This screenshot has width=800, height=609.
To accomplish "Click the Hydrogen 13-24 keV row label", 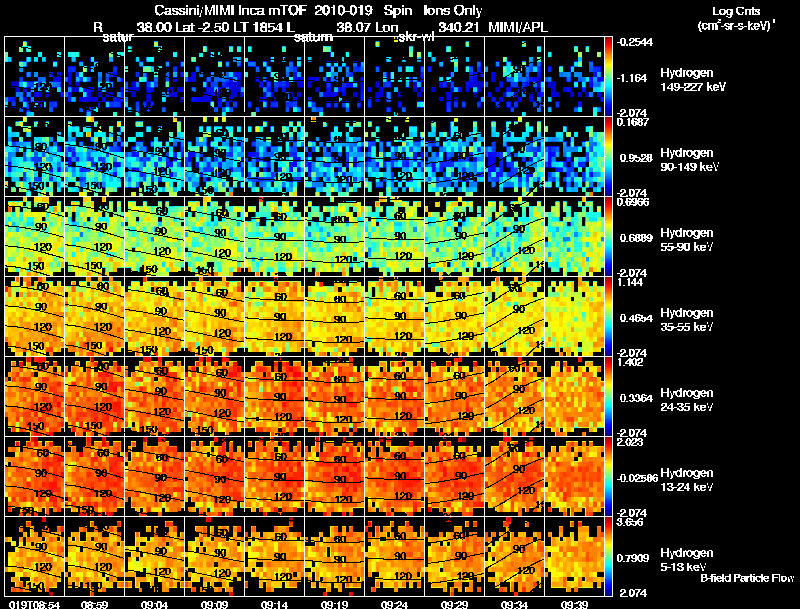I will point(687,480).
